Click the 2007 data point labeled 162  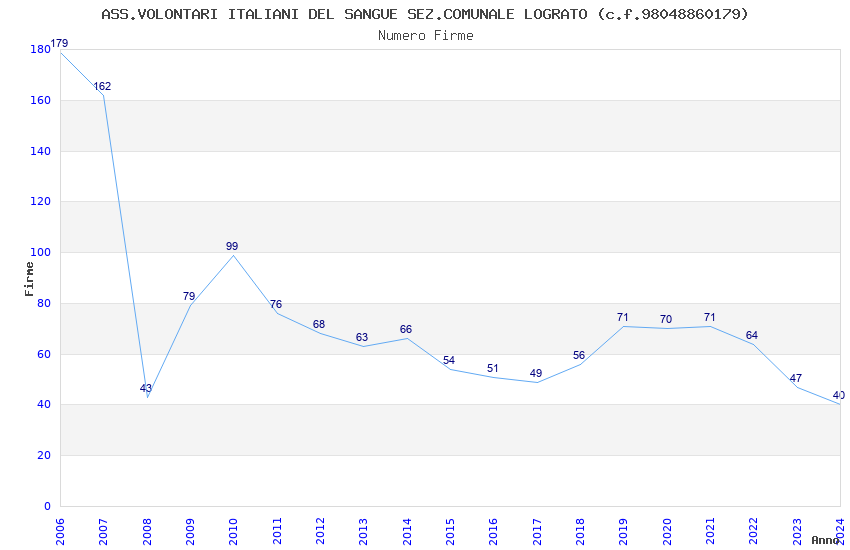click(103, 95)
